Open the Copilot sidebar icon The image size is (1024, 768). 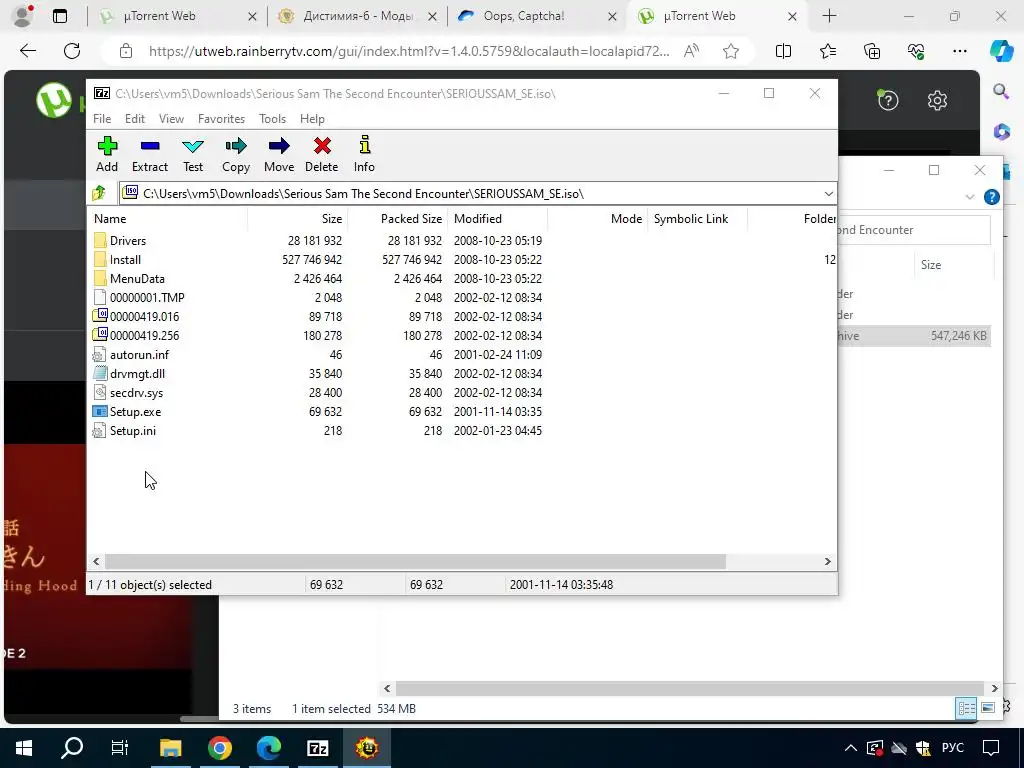[x=1001, y=51]
